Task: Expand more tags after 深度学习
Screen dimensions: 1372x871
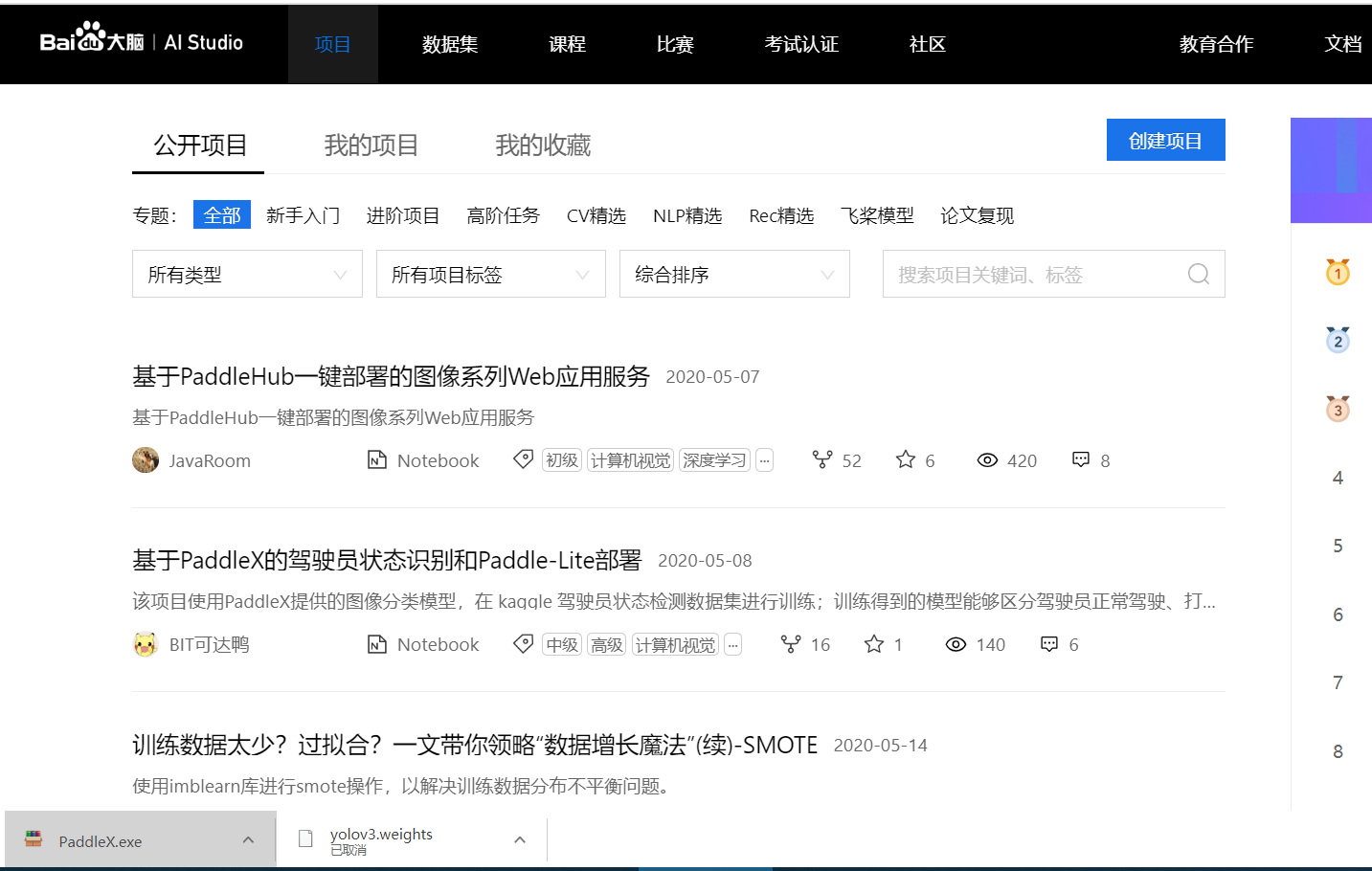Action: [x=764, y=460]
